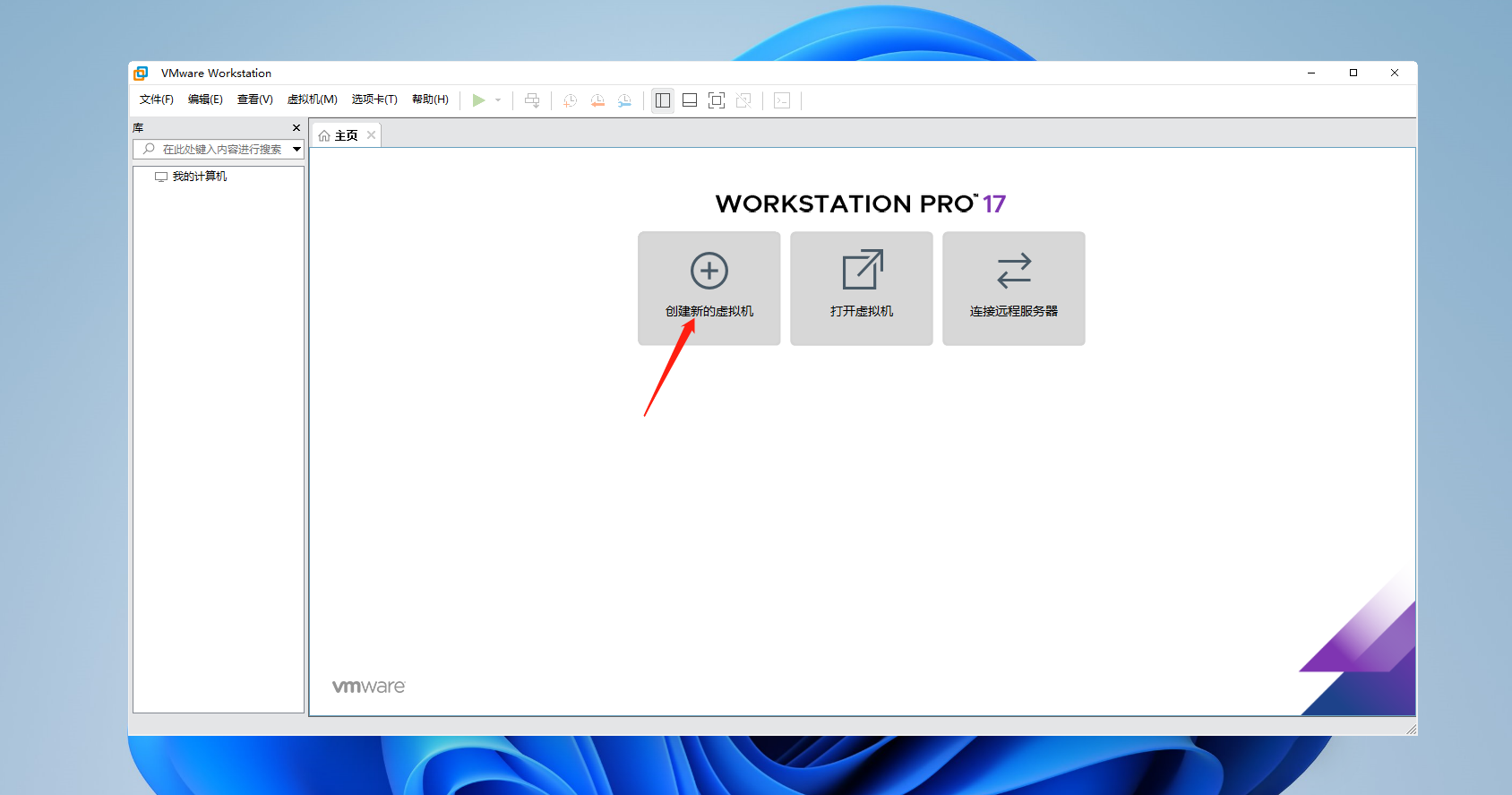Open the 虚拟机(M) menu
1512x795 pixels.
coord(313,99)
